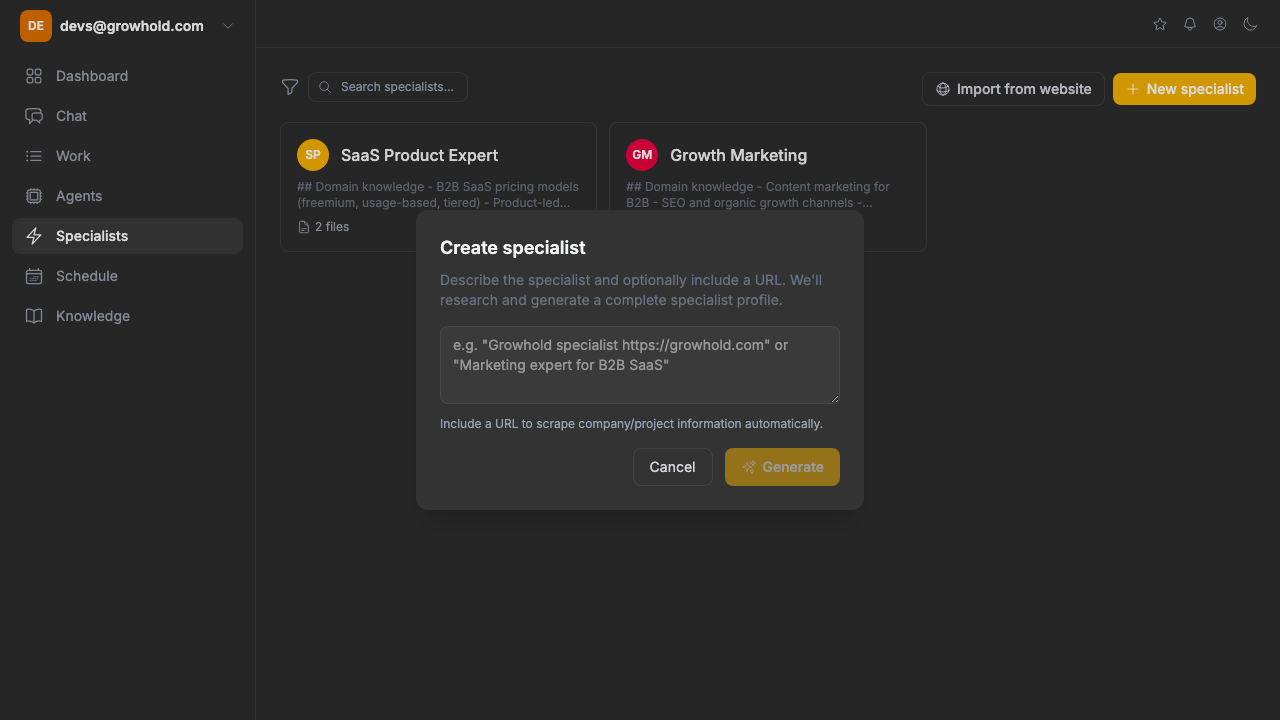Open the Dashboard grid icon
This screenshot has width=1280, height=720.
[x=34, y=75]
